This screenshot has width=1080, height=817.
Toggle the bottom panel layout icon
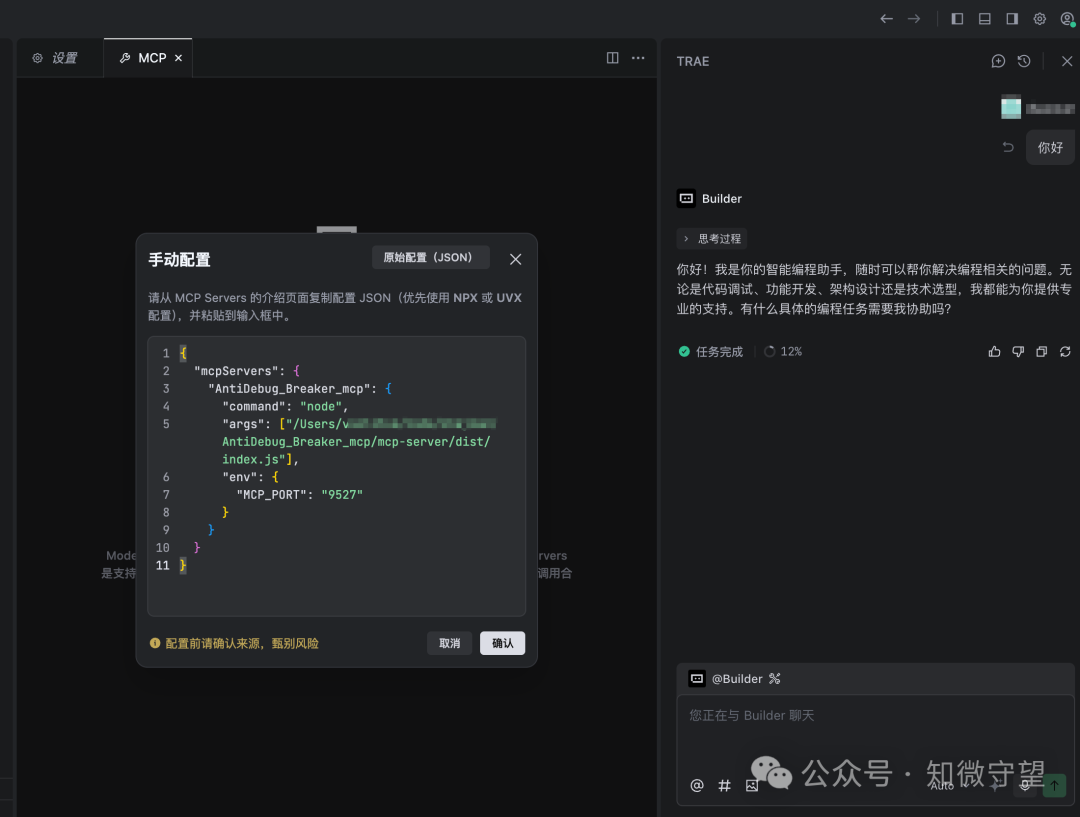pyautogui.click(x=985, y=19)
